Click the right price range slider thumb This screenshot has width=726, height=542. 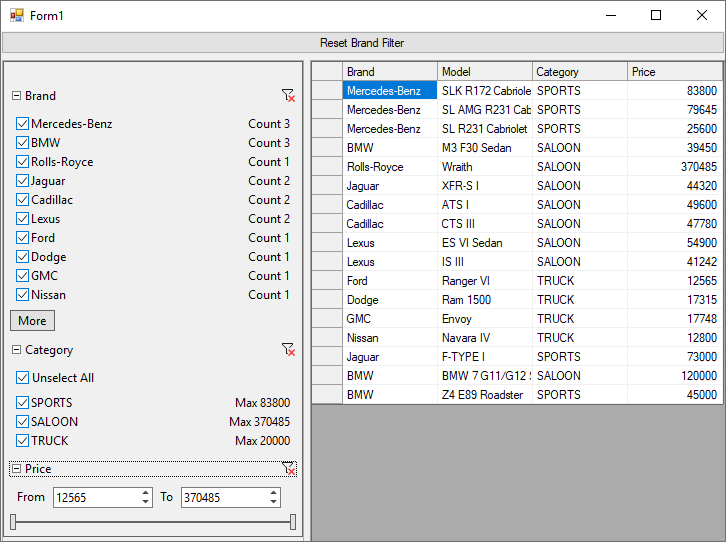[293, 522]
